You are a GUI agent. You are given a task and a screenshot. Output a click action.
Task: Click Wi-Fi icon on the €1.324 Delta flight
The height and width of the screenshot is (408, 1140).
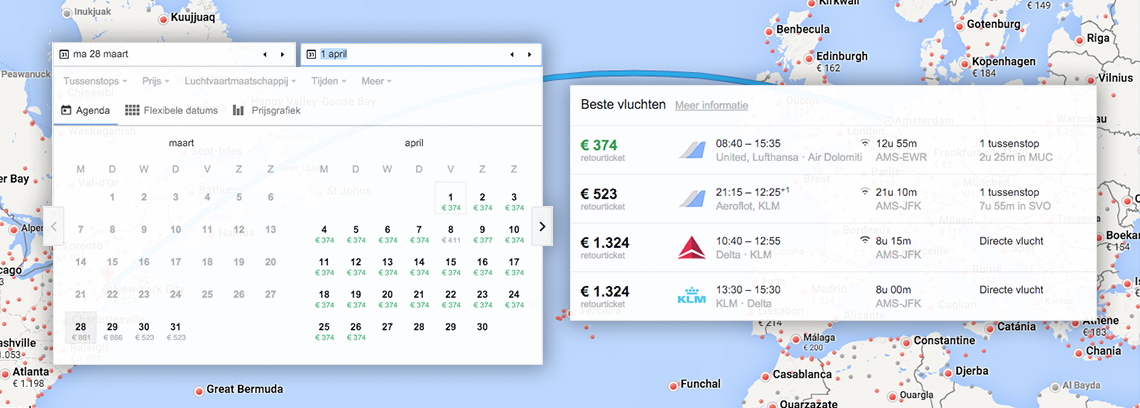865,241
